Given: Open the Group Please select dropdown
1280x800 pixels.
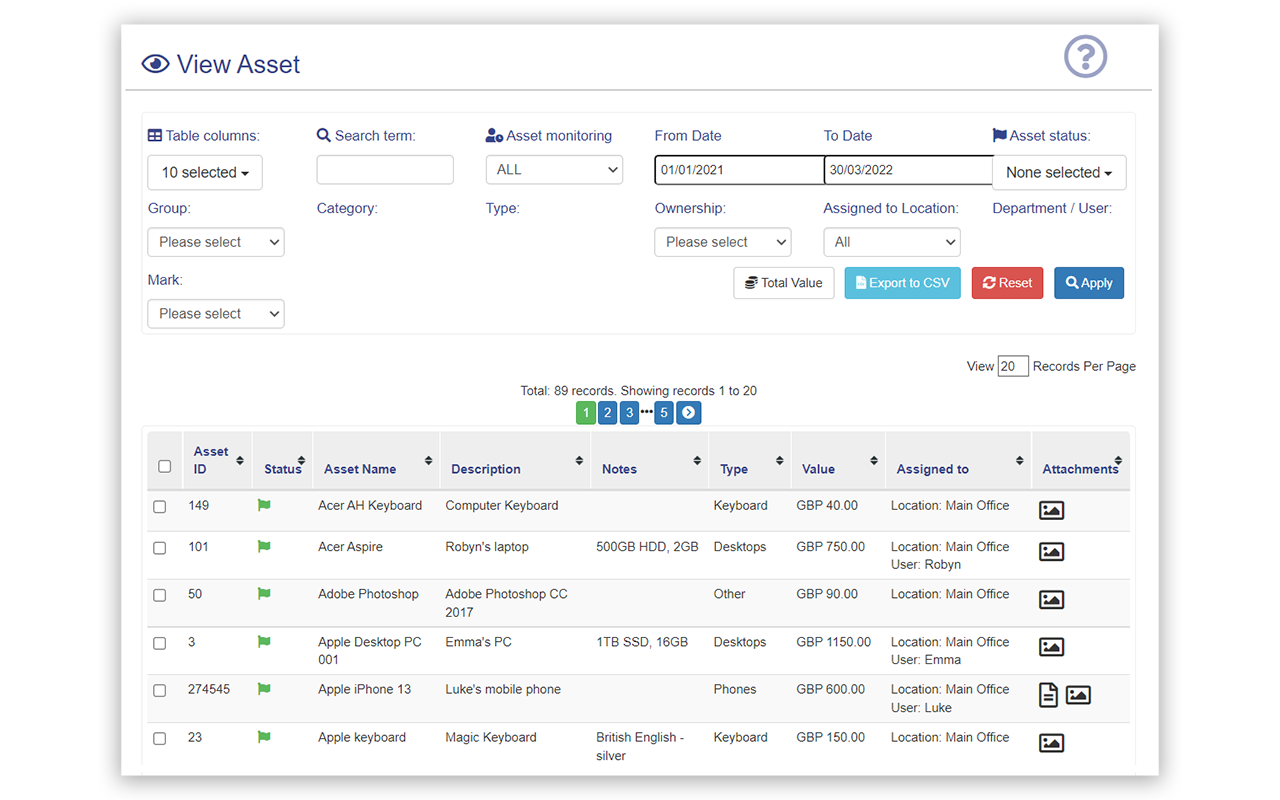Looking at the screenshot, I should [x=216, y=242].
